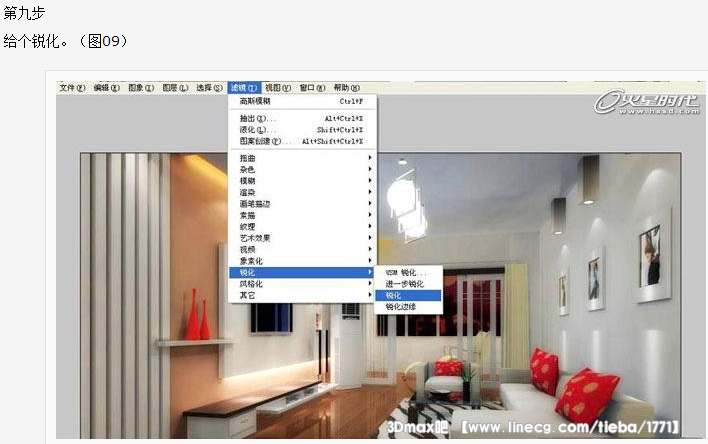Select USM 锐化 in the sharpen submenu
This screenshot has height=444, width=708.
pyautogui.click(x=406, y=272)
